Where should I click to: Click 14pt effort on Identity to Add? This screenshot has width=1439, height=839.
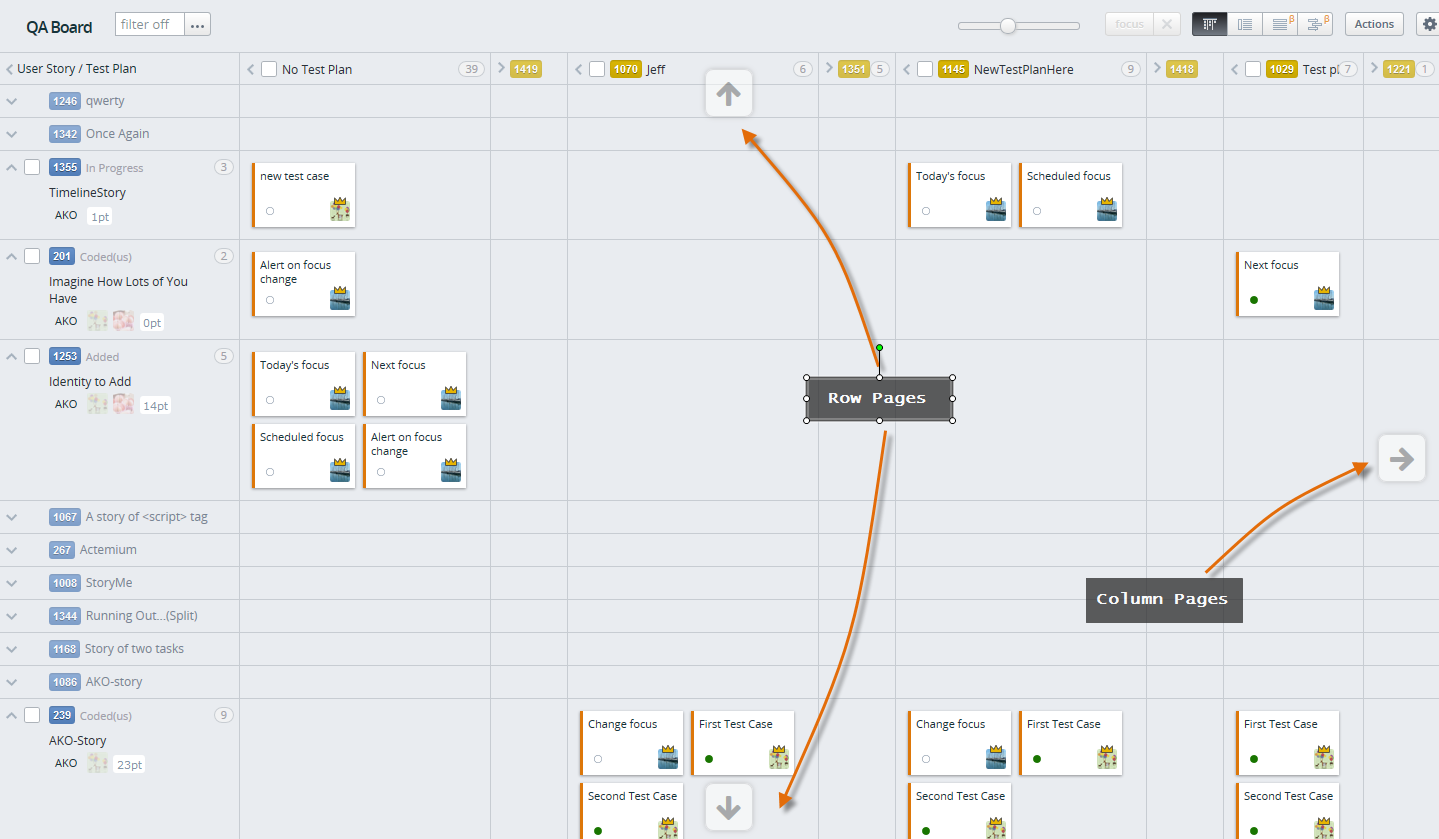point(155,406)
